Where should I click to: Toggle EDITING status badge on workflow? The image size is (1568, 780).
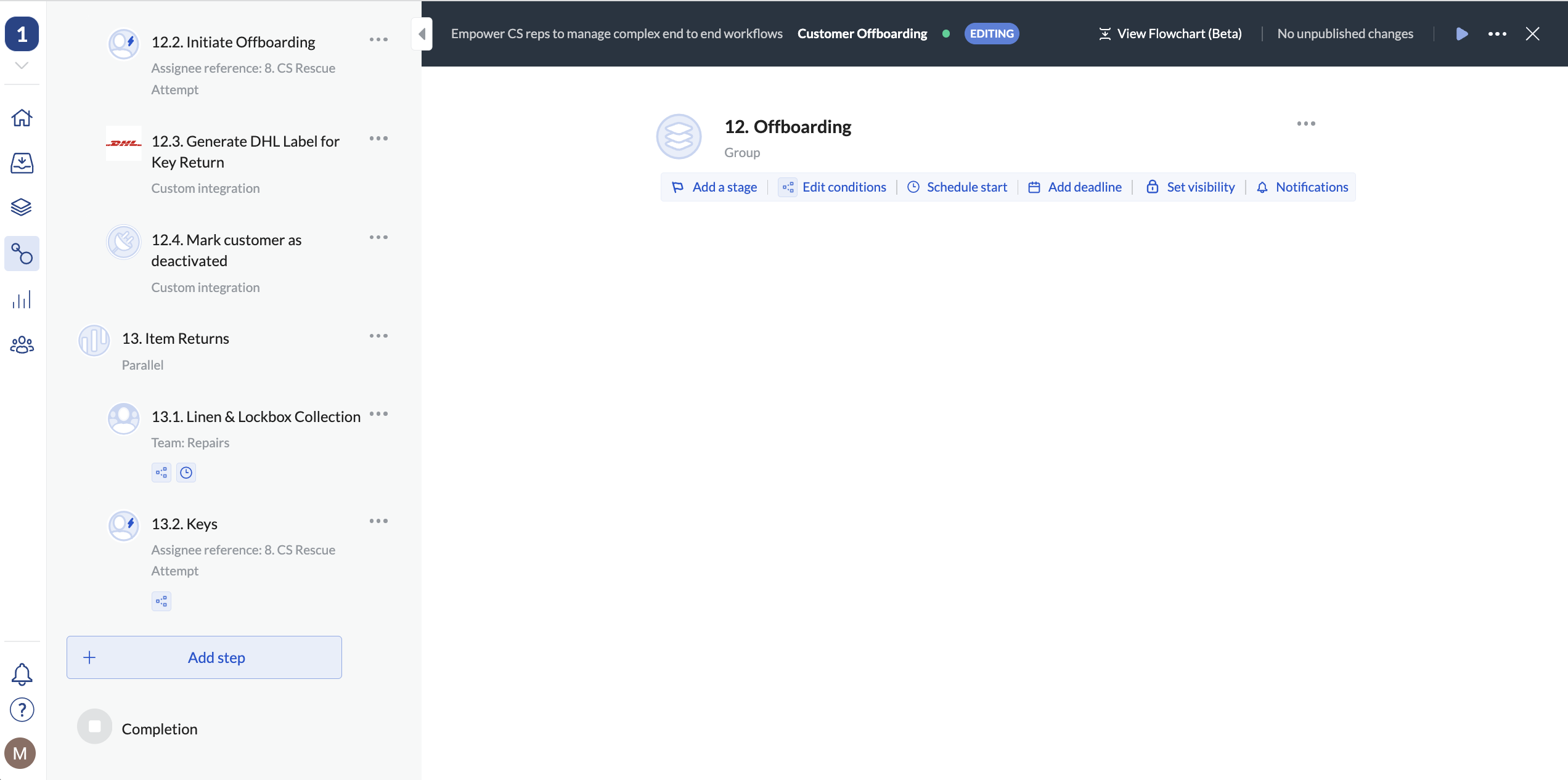click(x=991, y=33)
